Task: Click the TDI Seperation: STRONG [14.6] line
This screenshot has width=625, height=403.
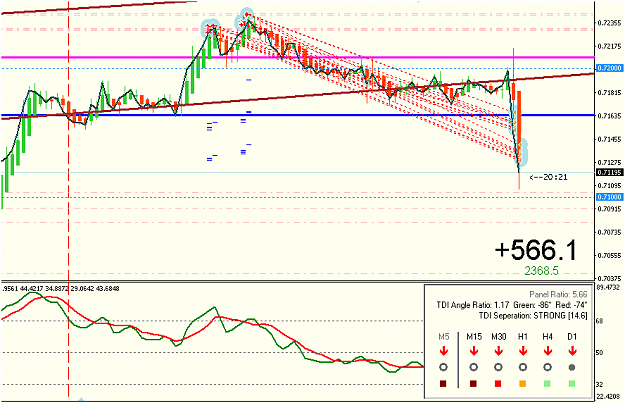Action: tap(533, 316)
